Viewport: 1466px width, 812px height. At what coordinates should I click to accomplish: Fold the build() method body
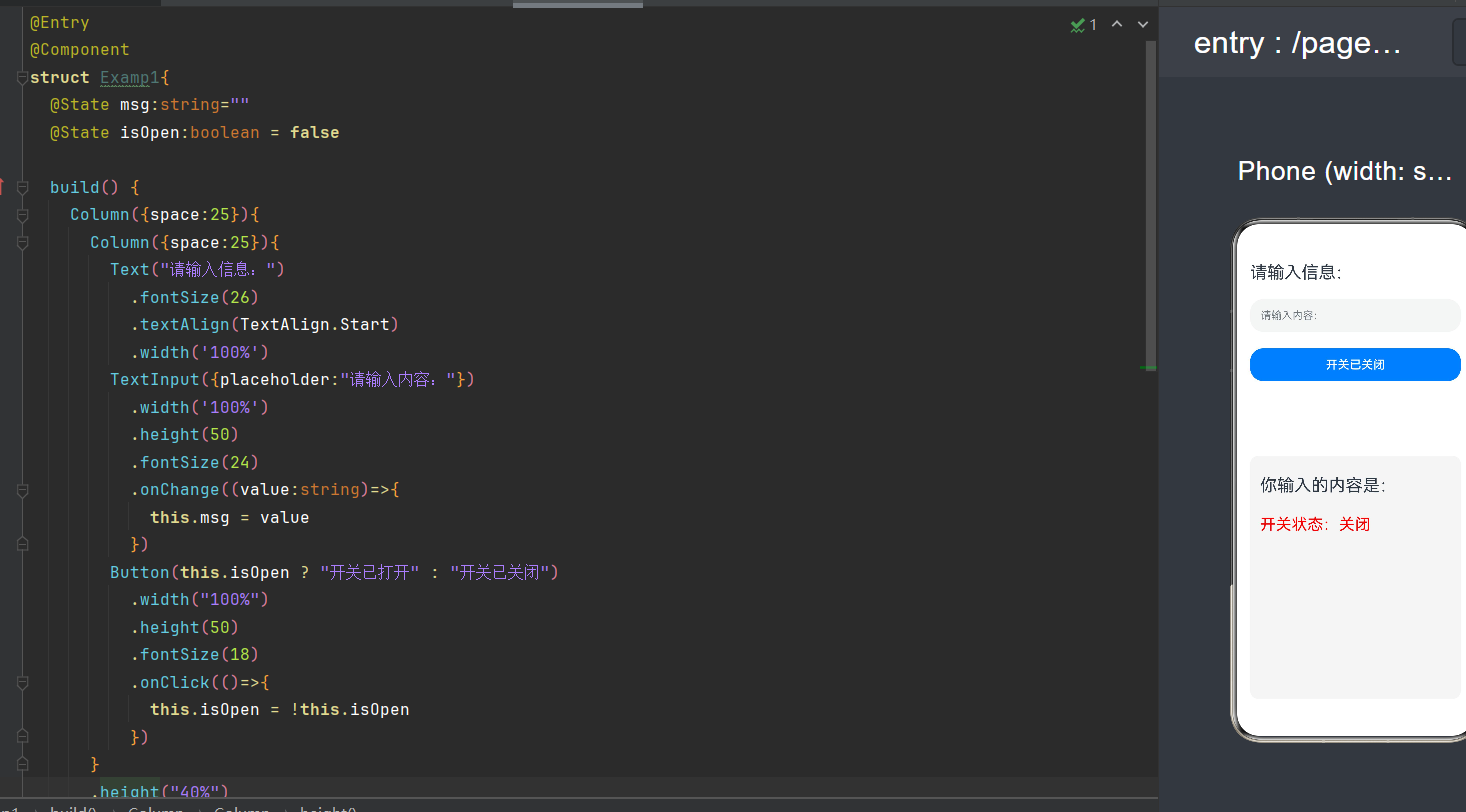click(22, 188)
